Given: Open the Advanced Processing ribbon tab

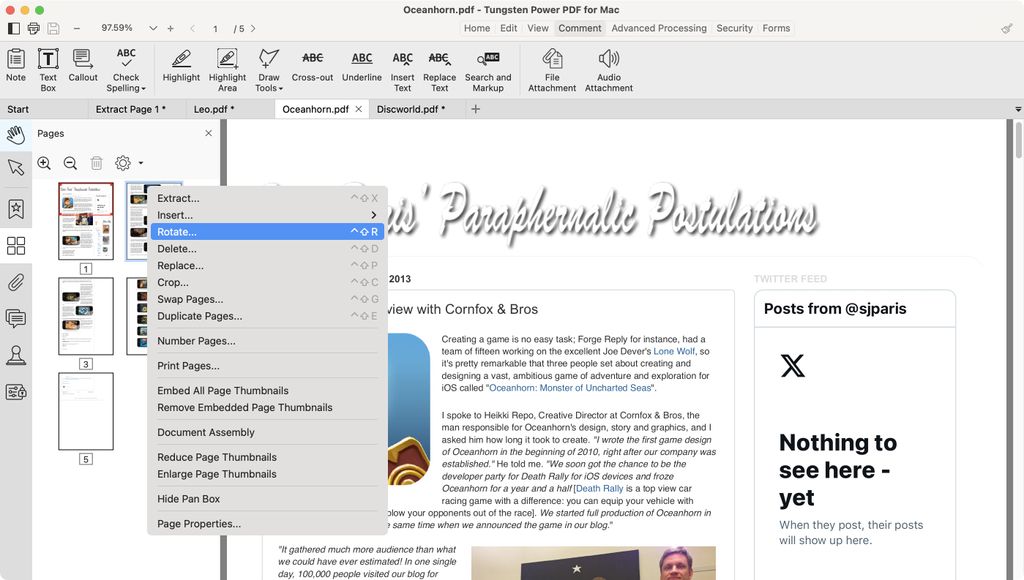Looking at the screenshot, I should tap(658, 28).
